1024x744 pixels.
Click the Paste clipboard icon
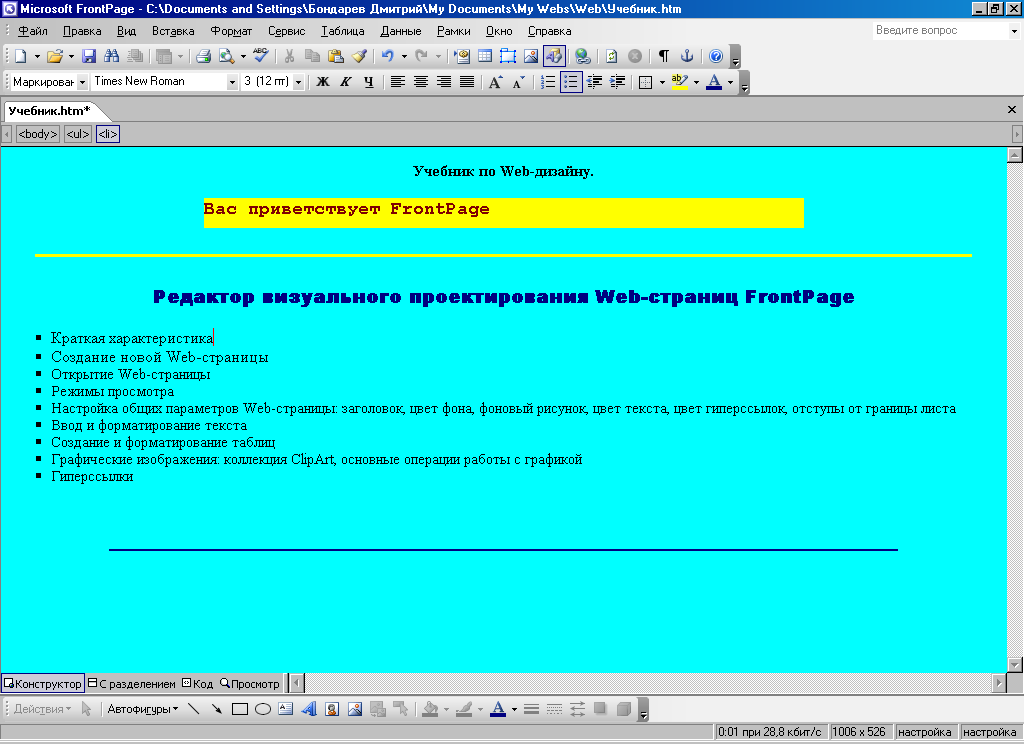coord(336,56)
